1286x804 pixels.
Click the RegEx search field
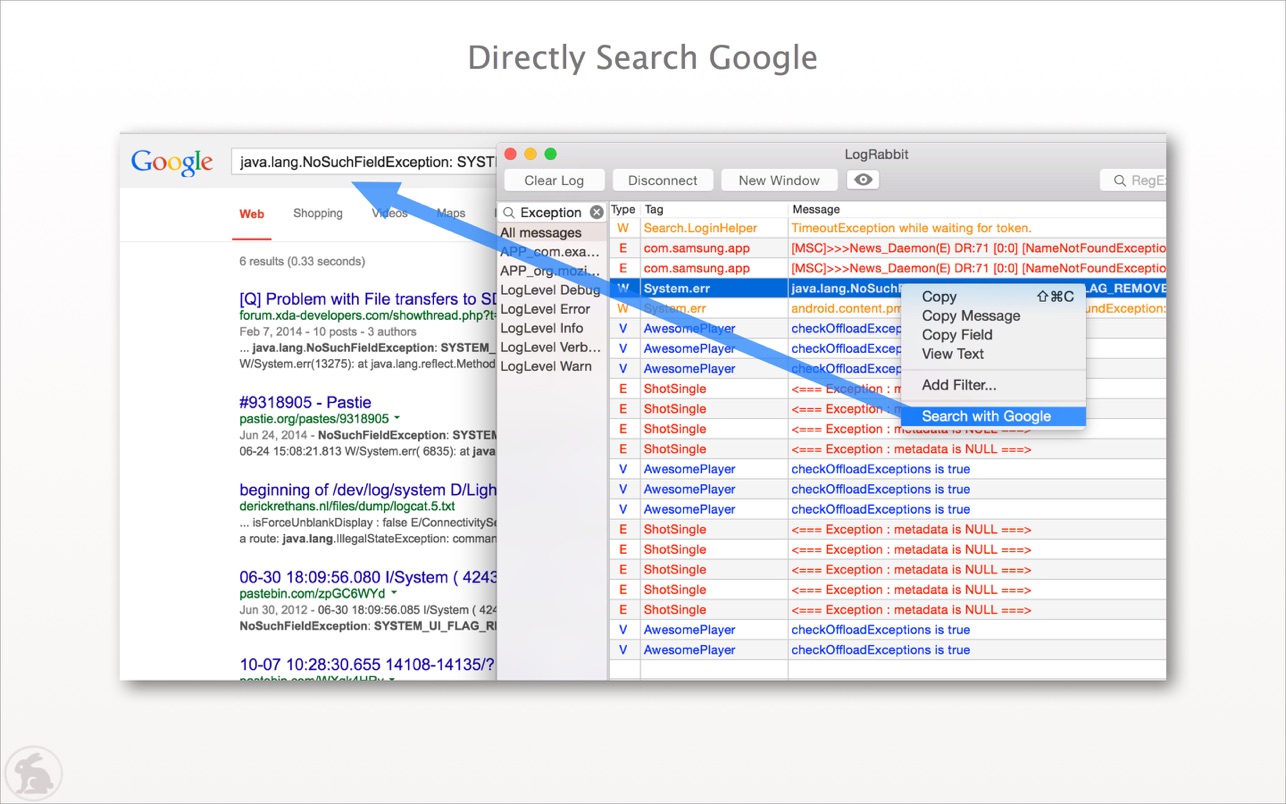(1134, 180)
